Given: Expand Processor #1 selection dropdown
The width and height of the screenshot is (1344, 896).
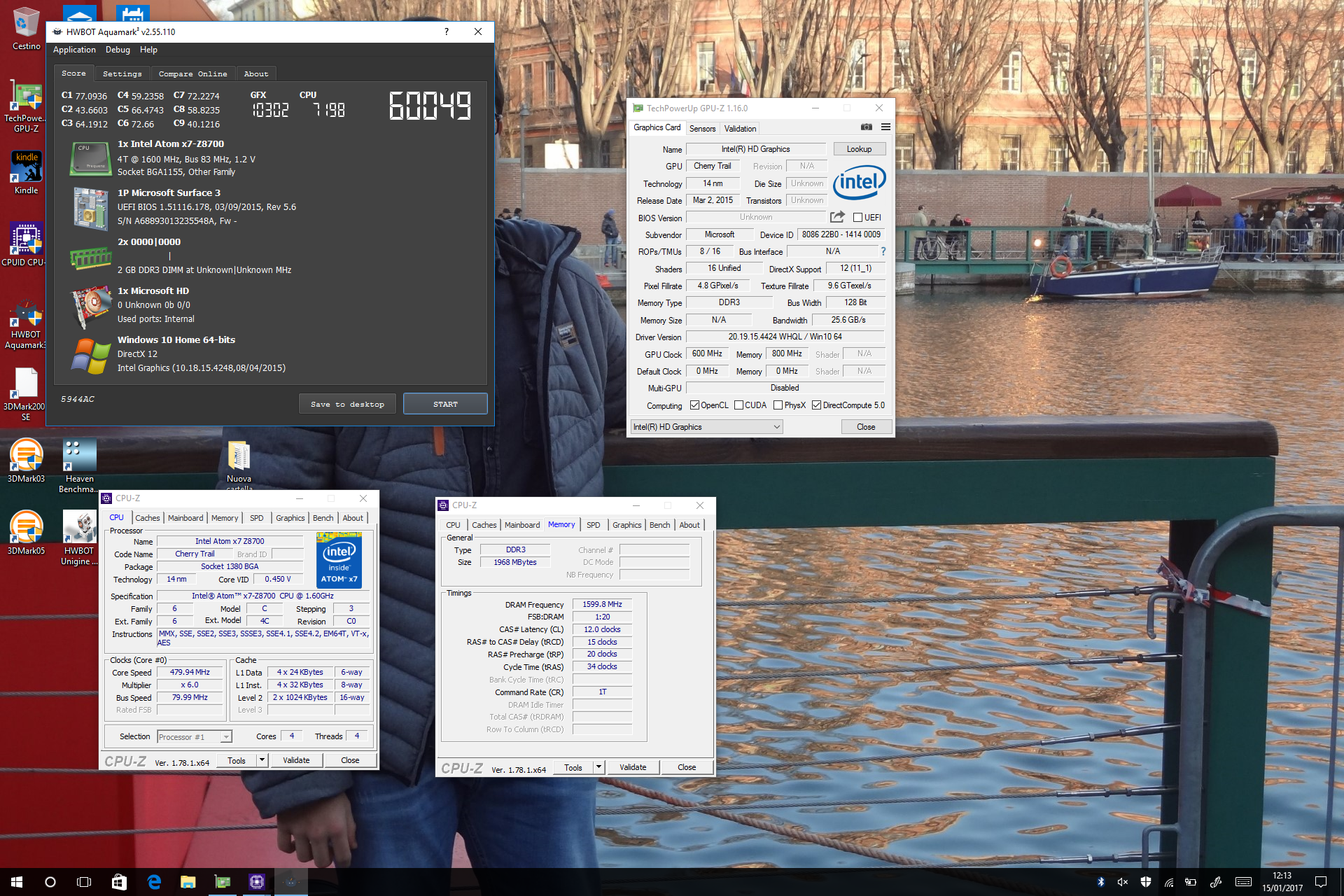Looking at the screenshot, I should (x=195, y=737).
